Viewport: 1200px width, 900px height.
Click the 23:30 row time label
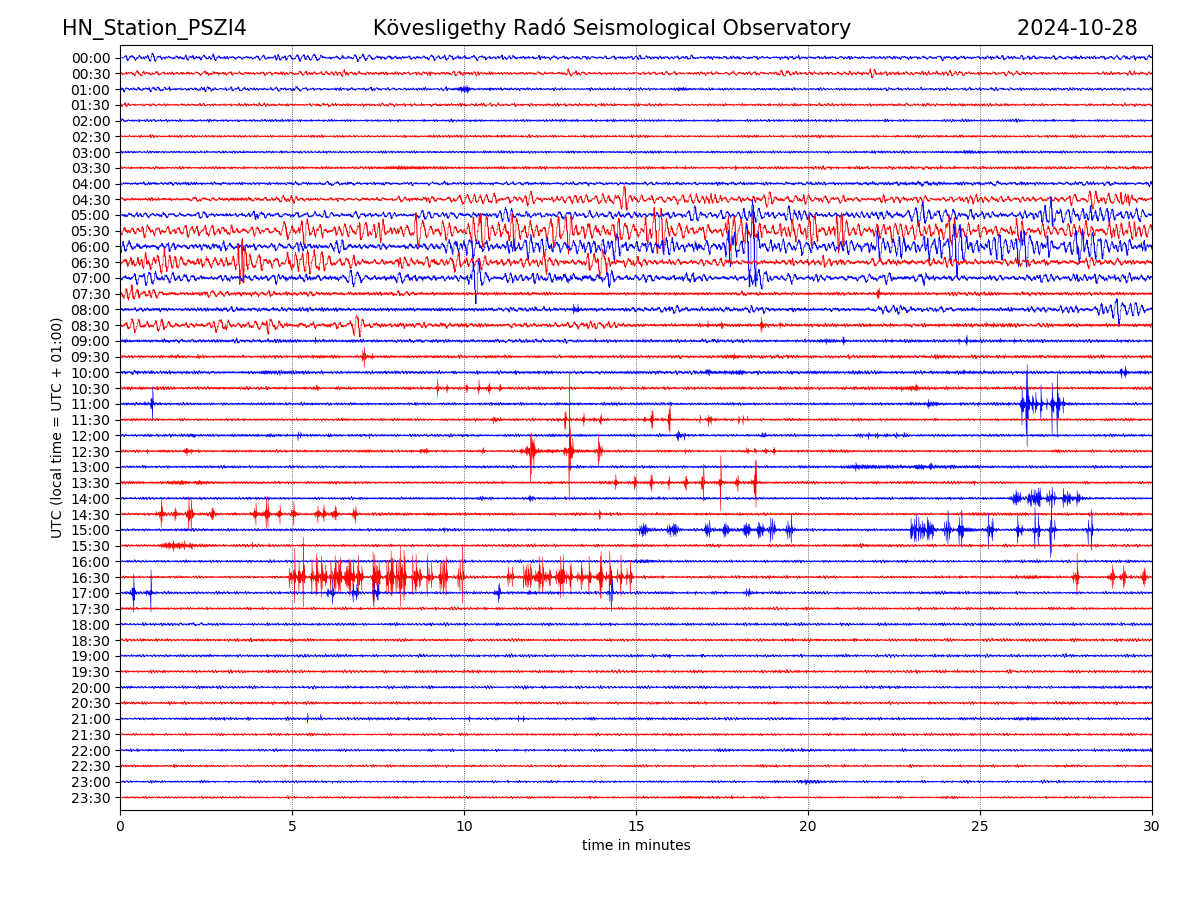(x=91, y=798)
